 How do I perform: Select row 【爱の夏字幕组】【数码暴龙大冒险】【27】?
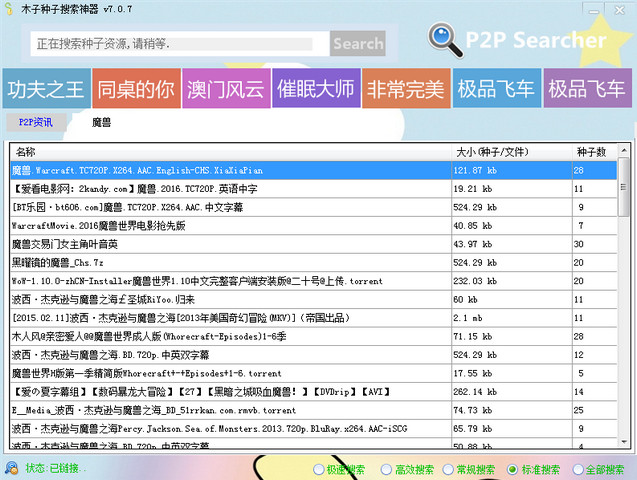313,392
